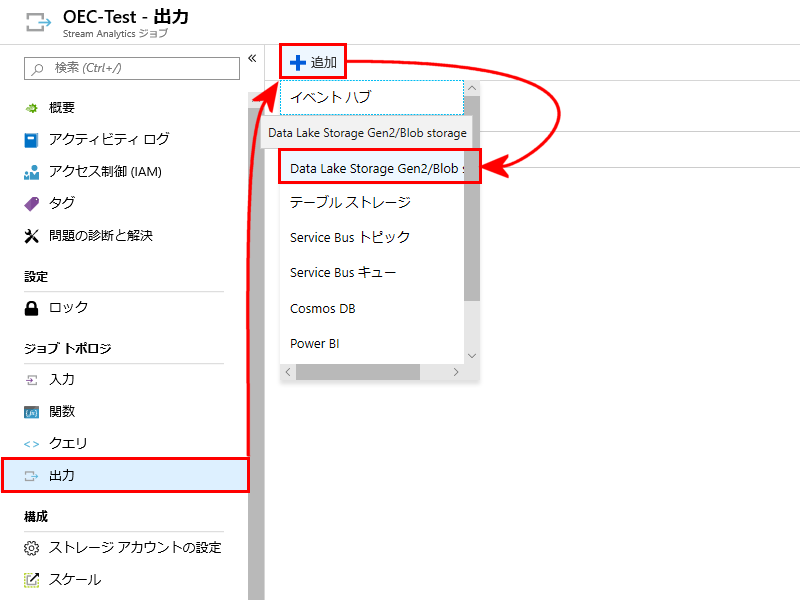The height and width of the screenshot is (600, 800).
Task: Click the ジョブ トポロジ section heading
Action: [x=68, y=348]
